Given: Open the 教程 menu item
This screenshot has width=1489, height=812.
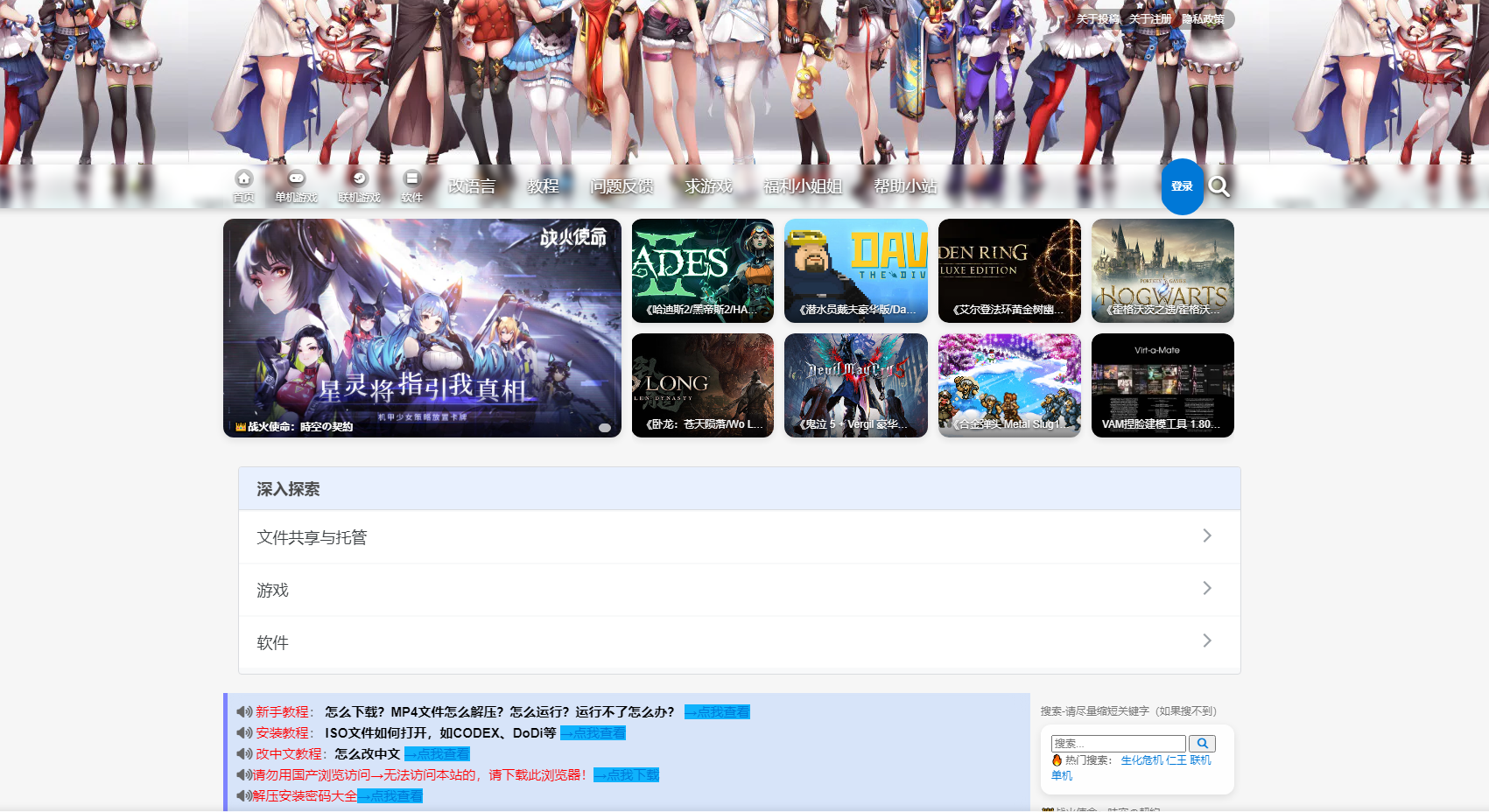Looking at the screenshot, I should [x=543, y=186].
